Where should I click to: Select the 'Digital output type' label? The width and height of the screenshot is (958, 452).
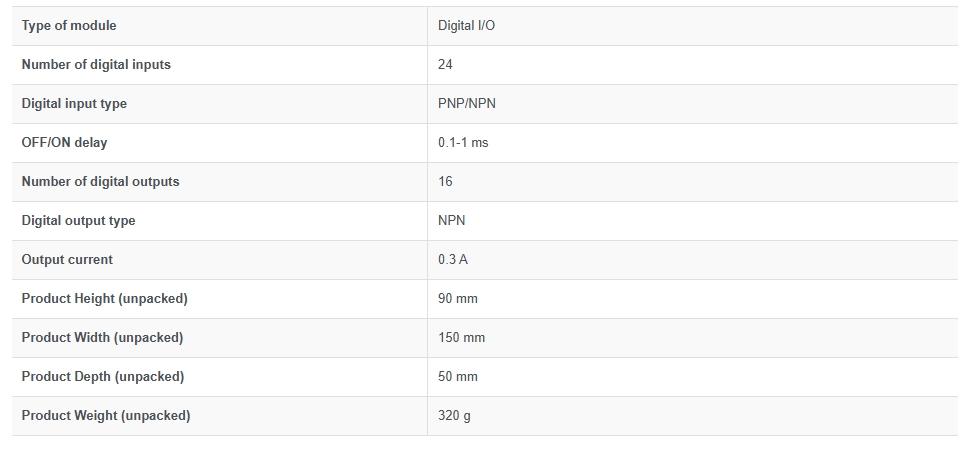[x=78, y=221]
